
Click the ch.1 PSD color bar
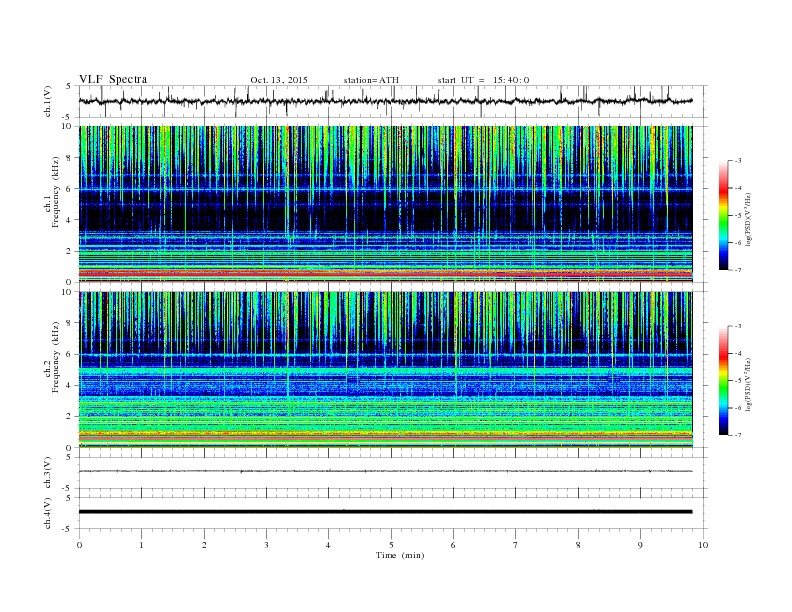point(724,215)
